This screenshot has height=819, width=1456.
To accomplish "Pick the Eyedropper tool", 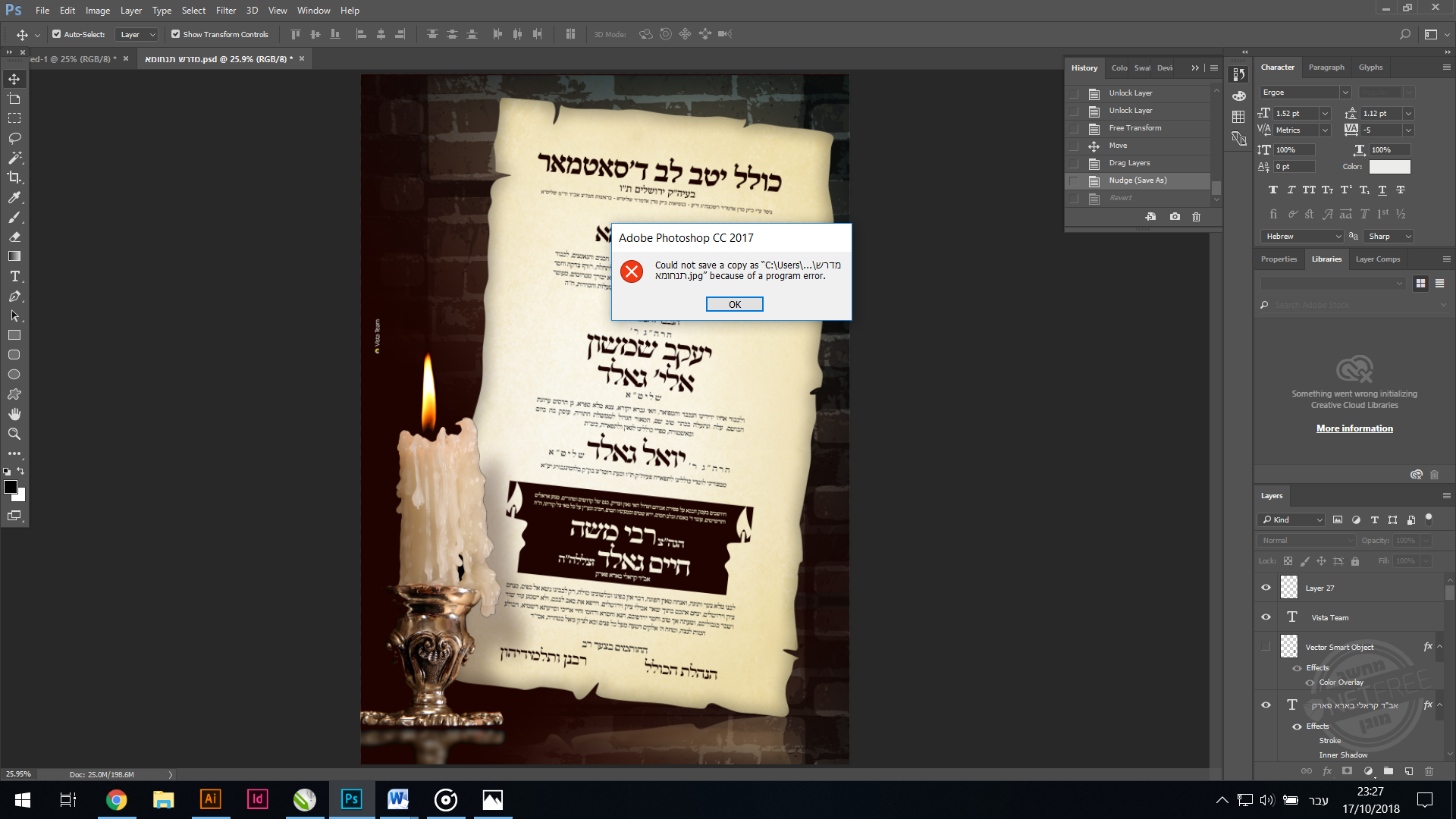I will tap(14, 197).
